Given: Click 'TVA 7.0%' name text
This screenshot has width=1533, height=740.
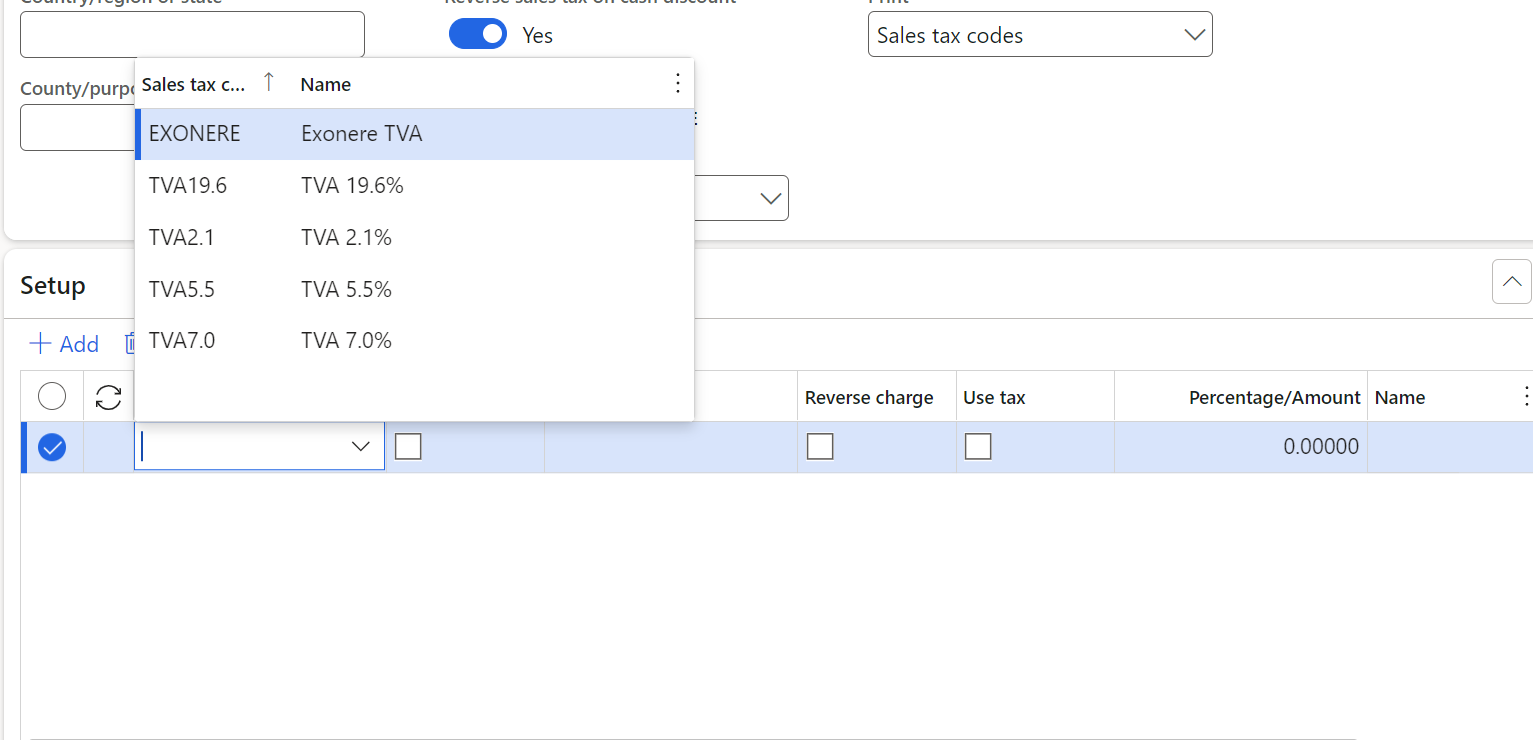Looking at the screenshot, I should tap(346, 341).
